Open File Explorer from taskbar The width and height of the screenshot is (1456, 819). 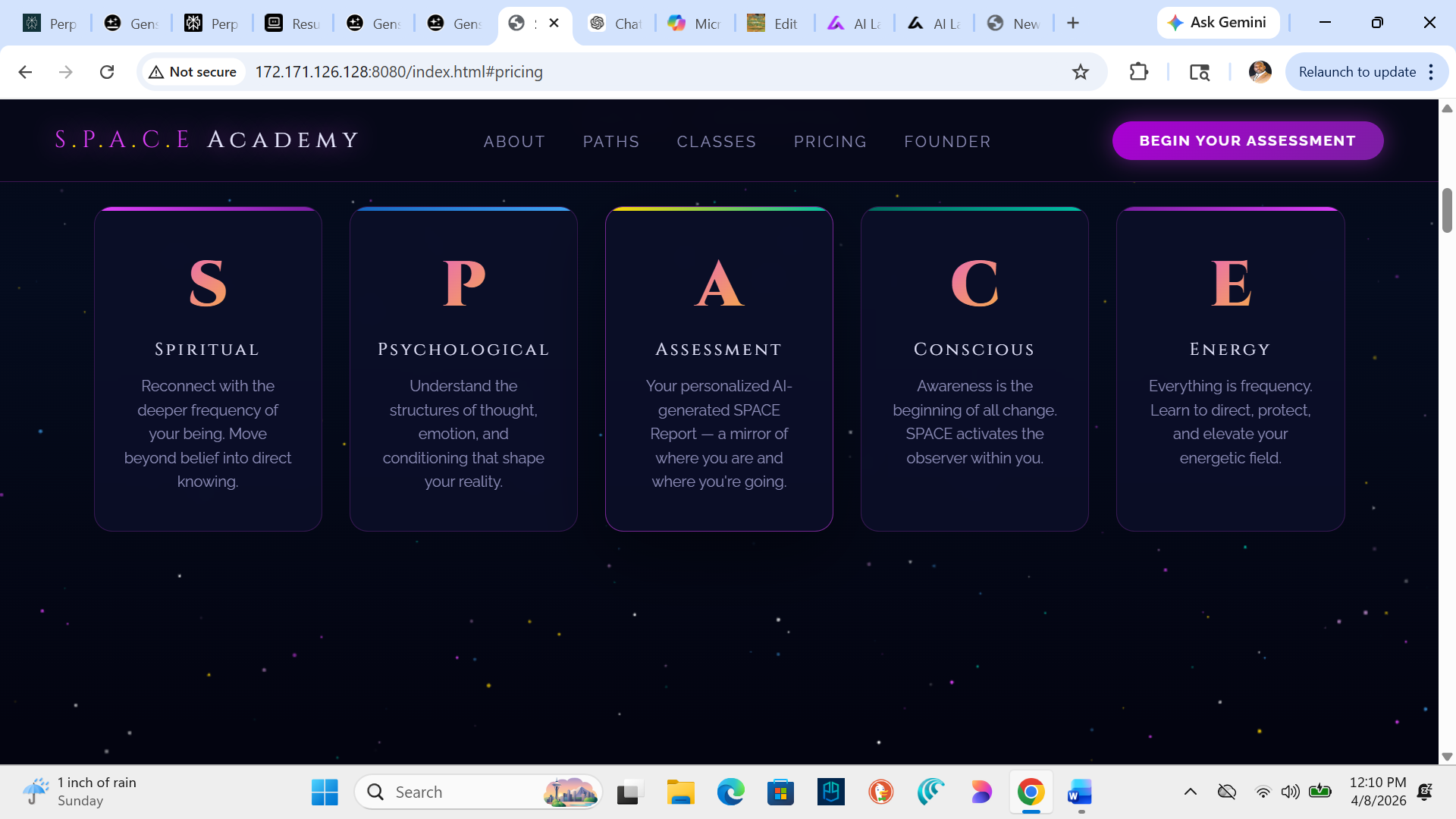[x=680, y=792]
